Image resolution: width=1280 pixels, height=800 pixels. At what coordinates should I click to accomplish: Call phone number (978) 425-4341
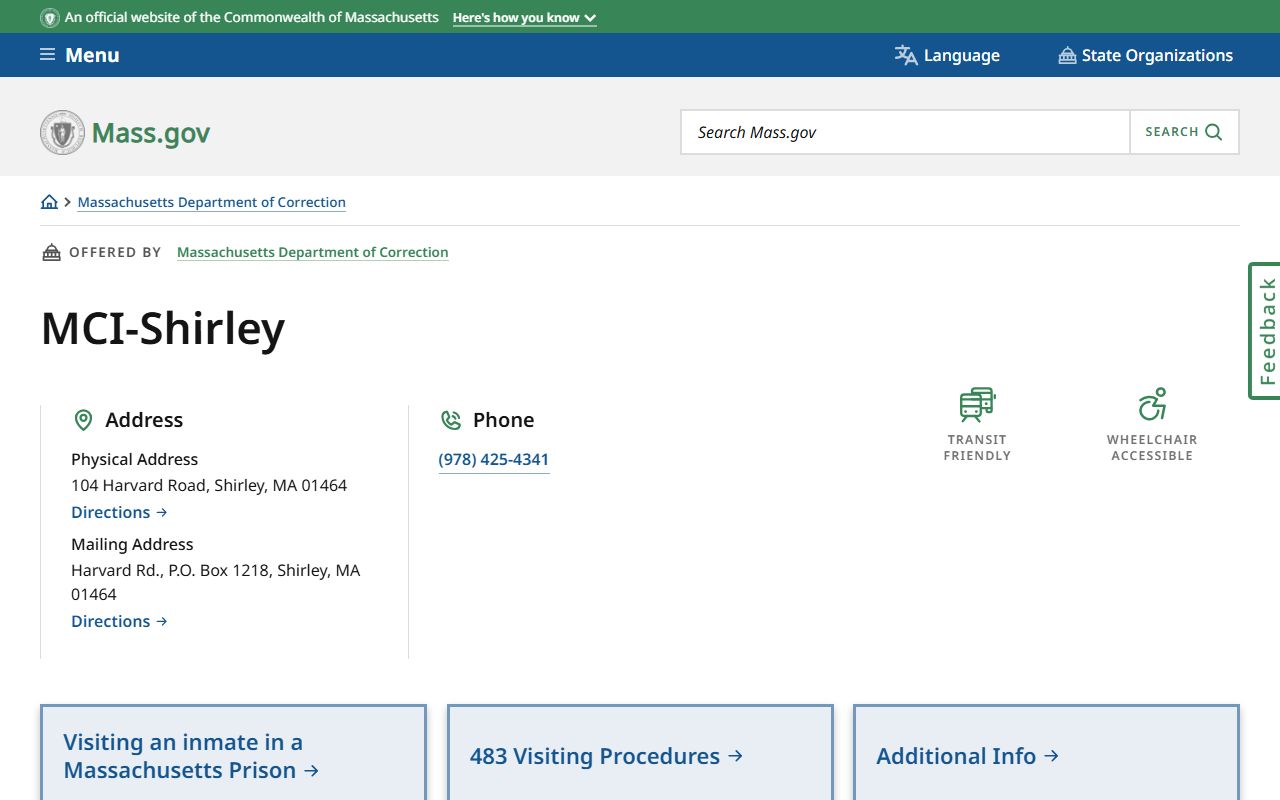coord(494,460)
